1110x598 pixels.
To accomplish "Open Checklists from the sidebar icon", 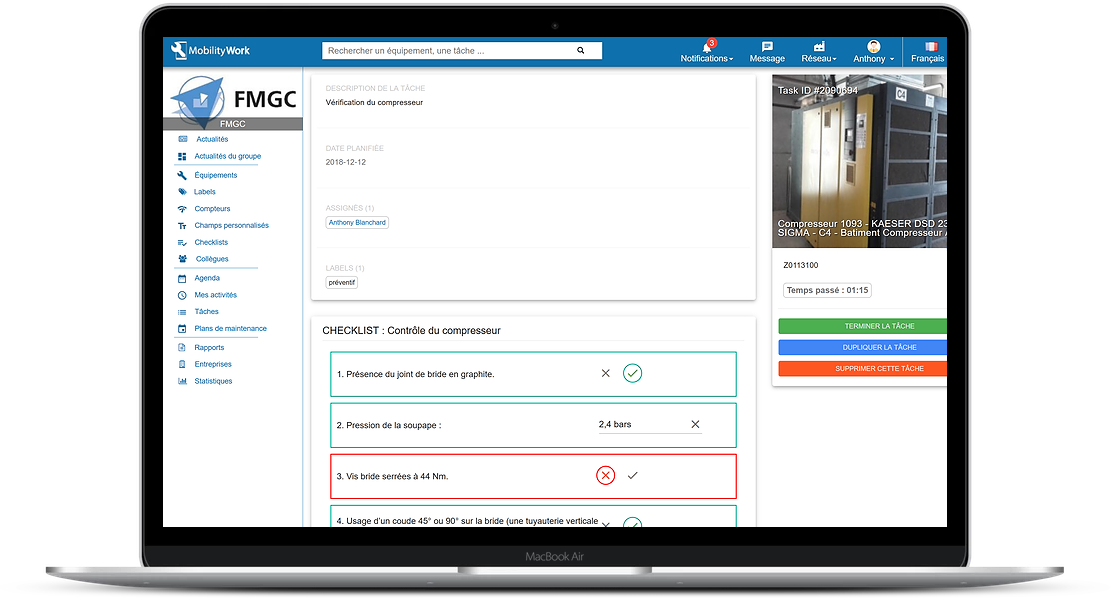I will (182, 241).
